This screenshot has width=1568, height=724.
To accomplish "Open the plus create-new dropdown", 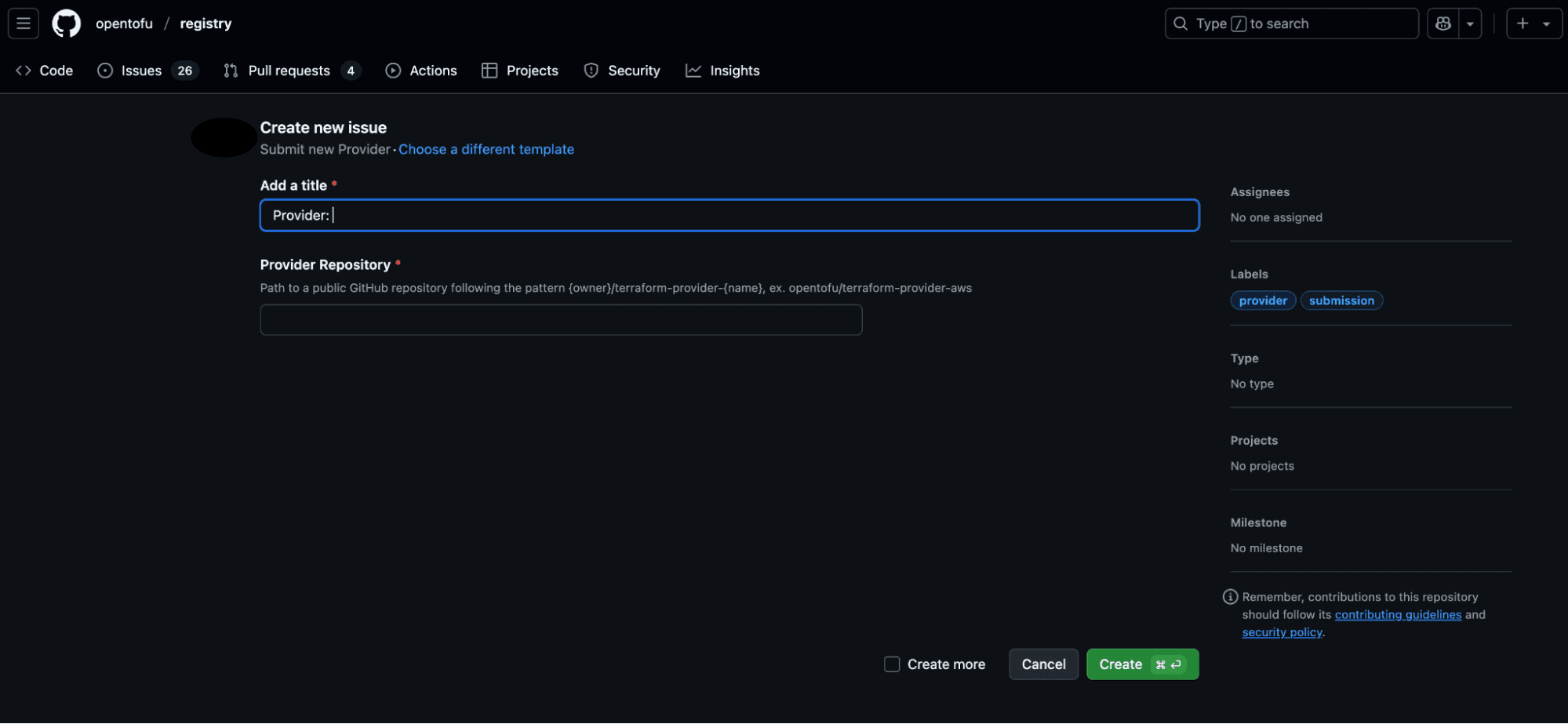I will tap(1534, 24).
